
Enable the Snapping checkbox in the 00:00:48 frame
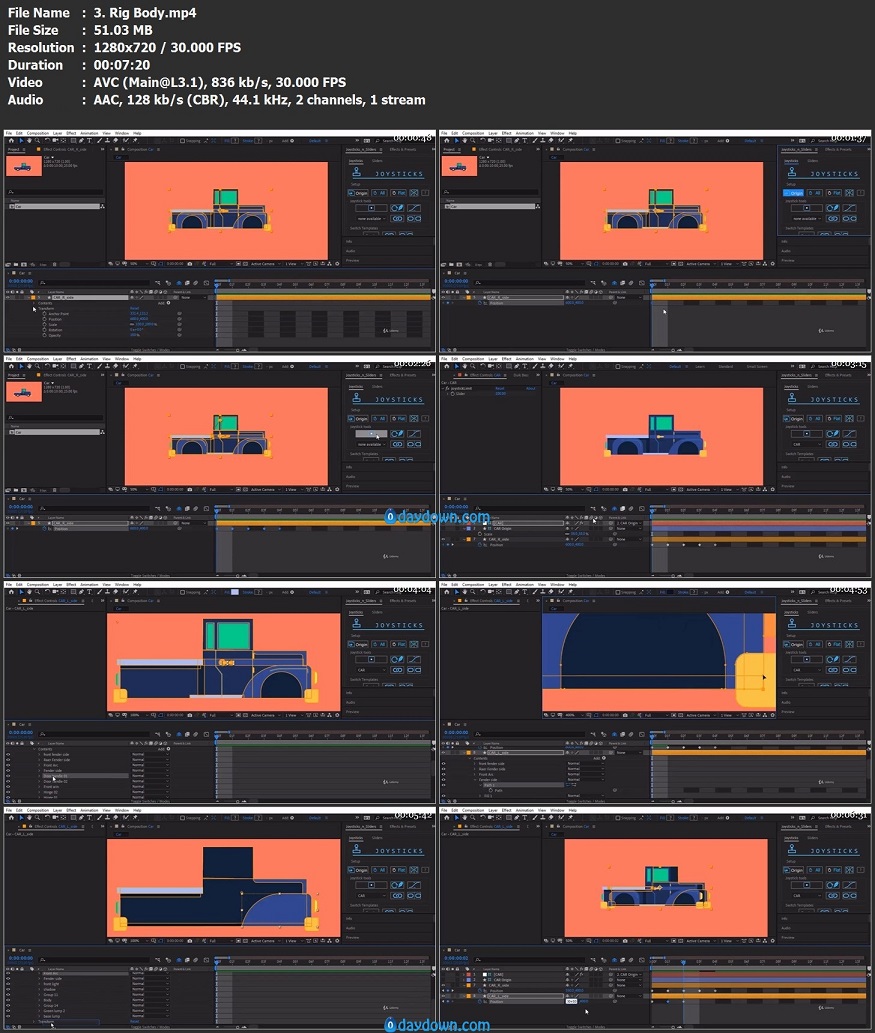tap(182, 142)
